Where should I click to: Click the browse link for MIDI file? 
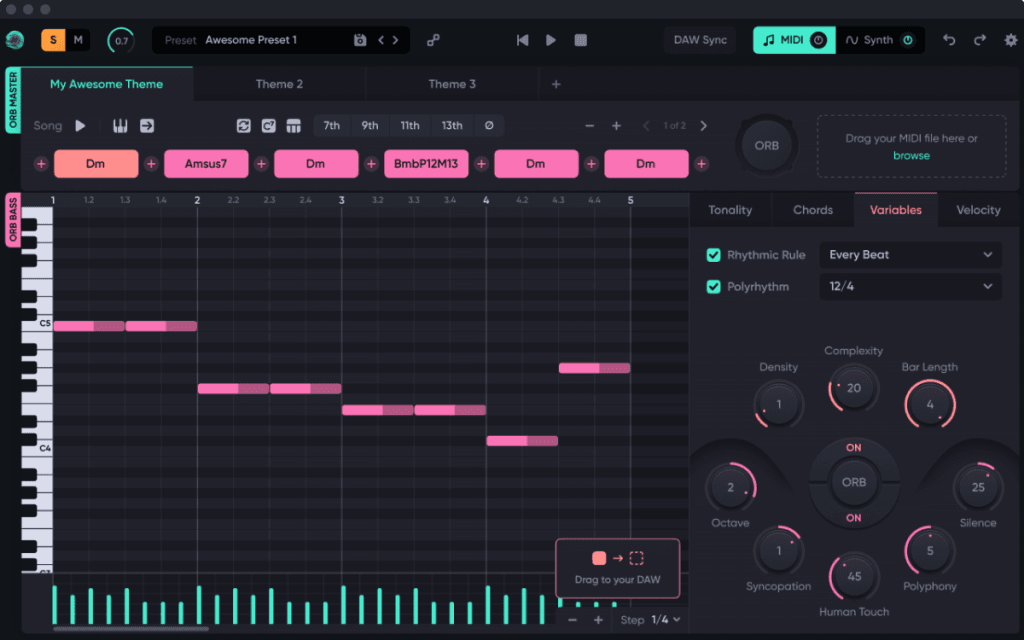tap(911, 156)
